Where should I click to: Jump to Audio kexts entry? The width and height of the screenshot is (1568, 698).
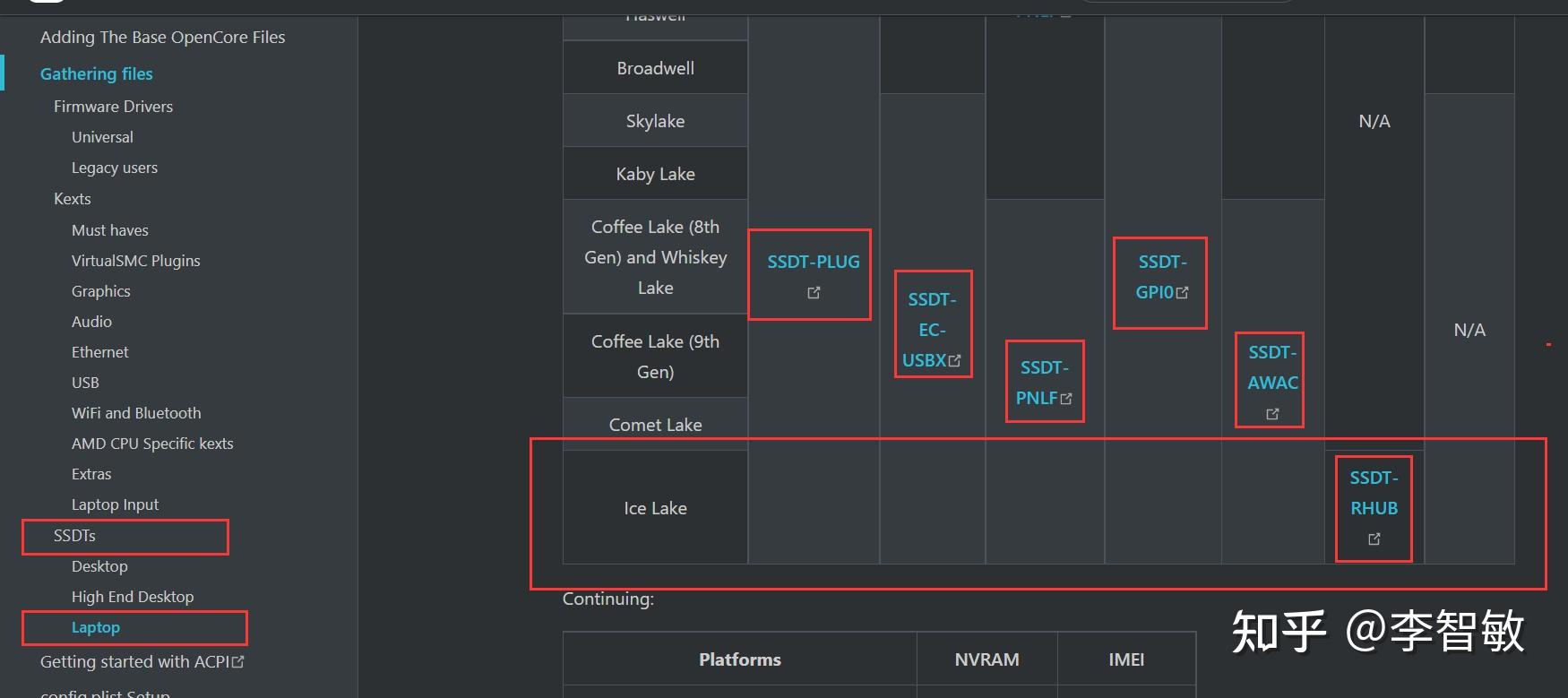[x=91, y=322]
